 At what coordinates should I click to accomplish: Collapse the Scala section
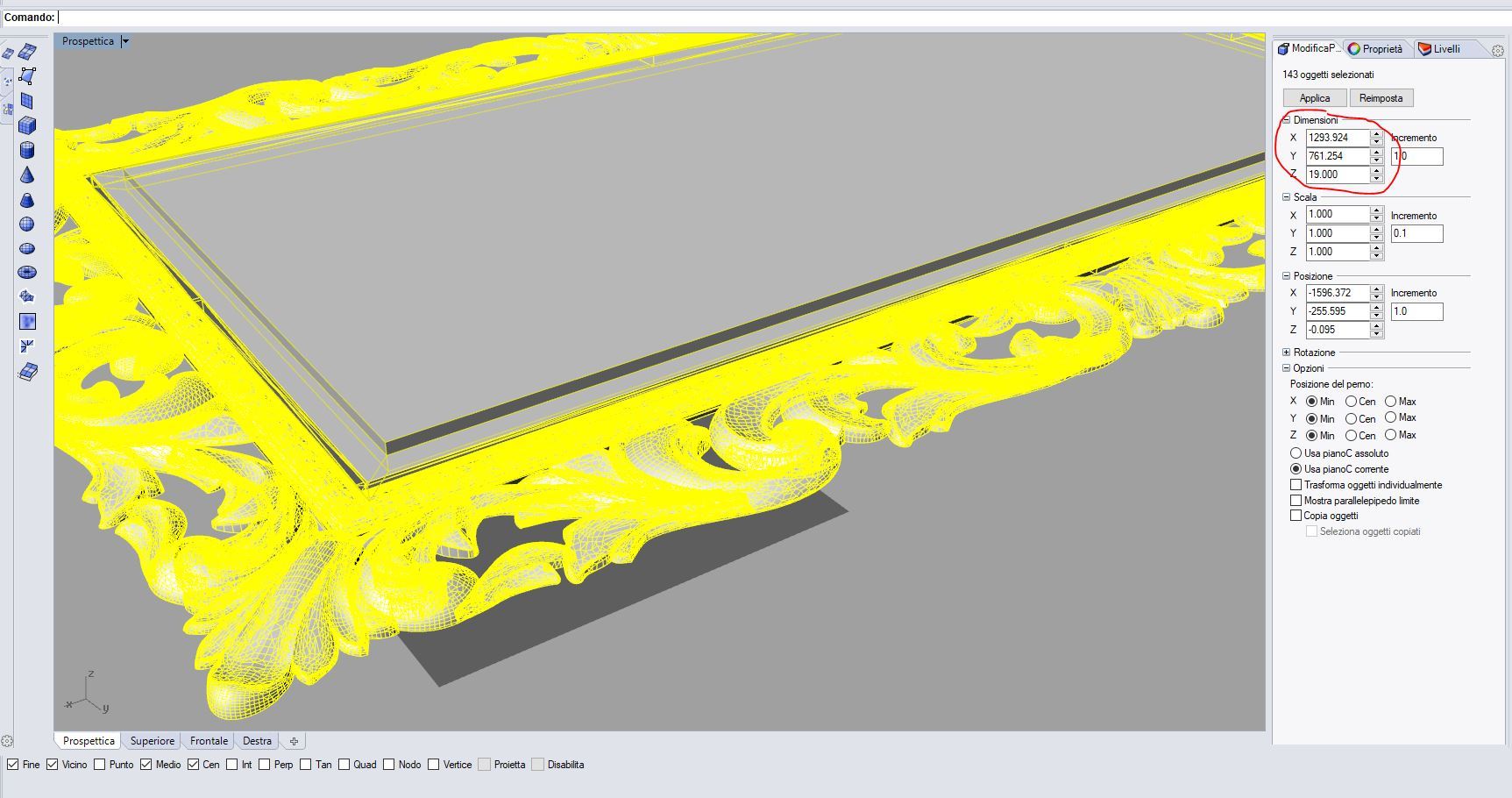click(x=1287, y=197)
